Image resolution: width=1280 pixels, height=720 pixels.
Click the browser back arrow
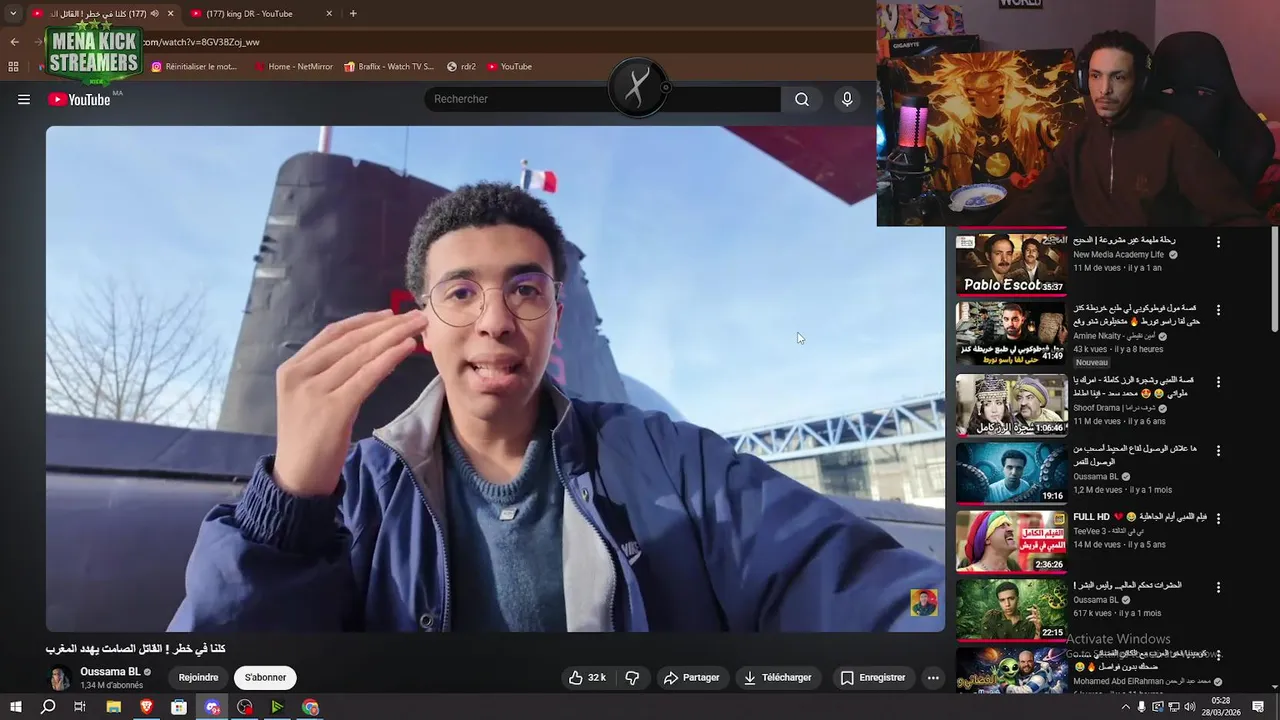[14, 42]
